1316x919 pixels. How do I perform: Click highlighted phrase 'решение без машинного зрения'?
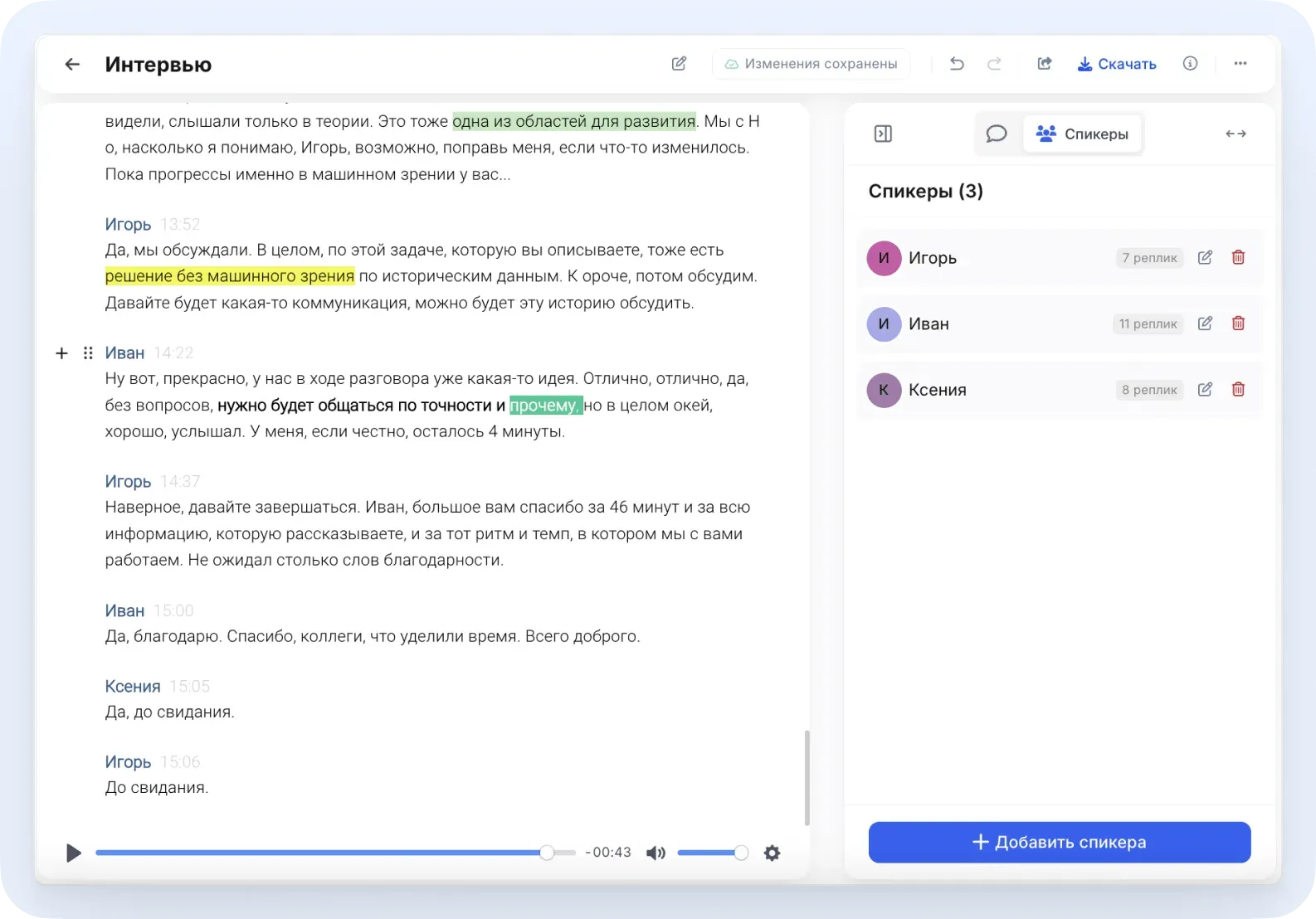click(x=230, y=276)
